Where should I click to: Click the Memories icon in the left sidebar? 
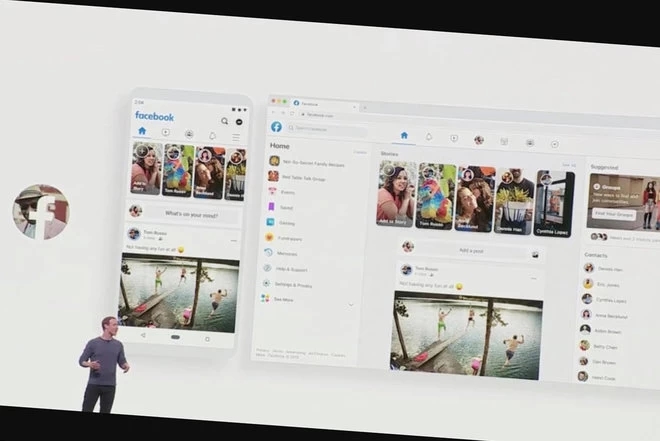point(270,253)
